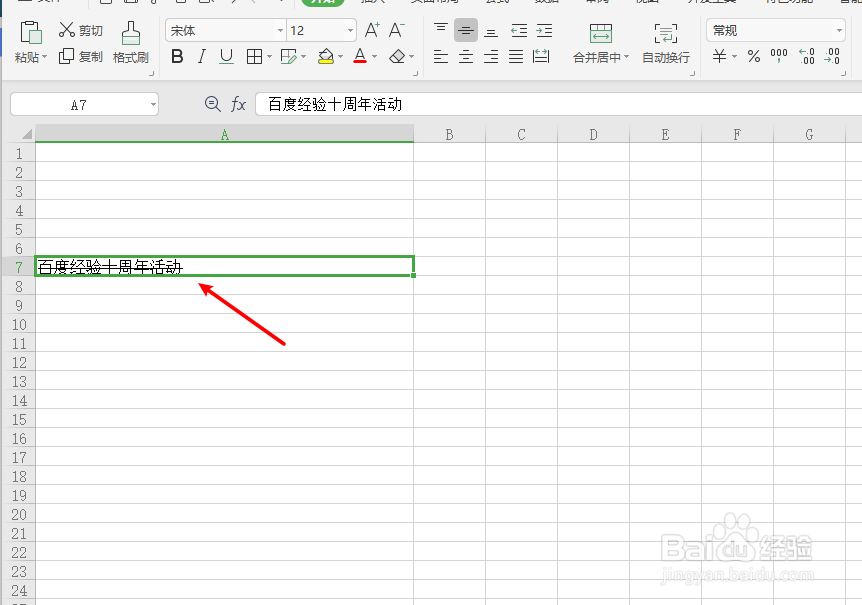Increase font size with A+ icon
The width and height of the screenshot is (862, 605).
372,30
